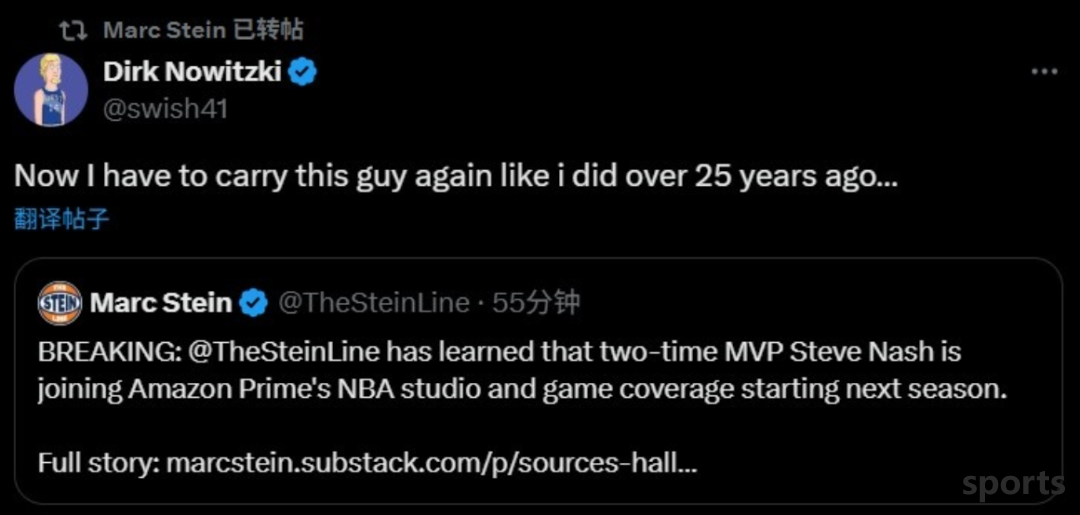Open the @swish41 handle

click(x=165, y=109)
